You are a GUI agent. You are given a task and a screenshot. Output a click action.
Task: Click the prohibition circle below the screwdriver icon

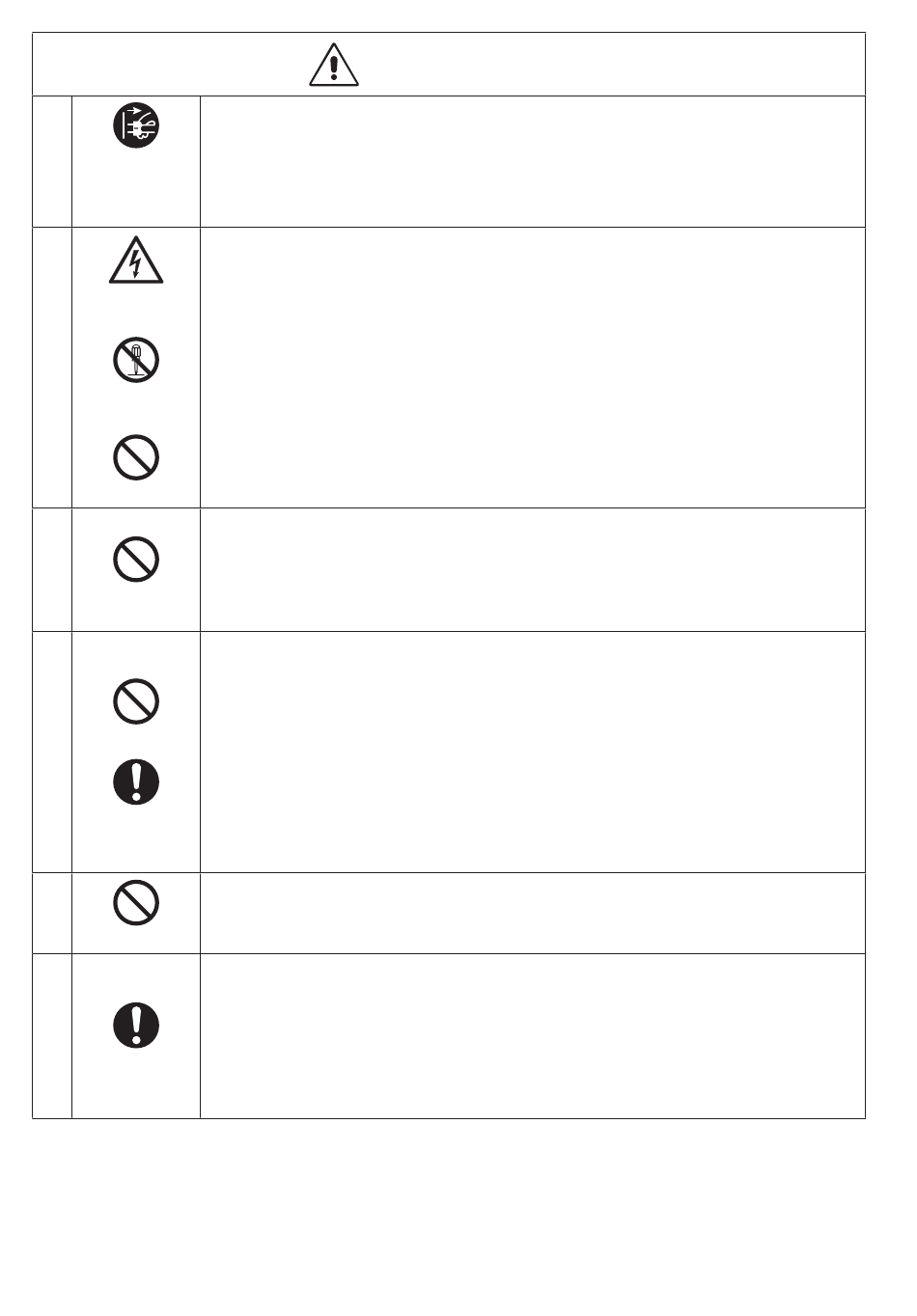click(x=136, y=457)
